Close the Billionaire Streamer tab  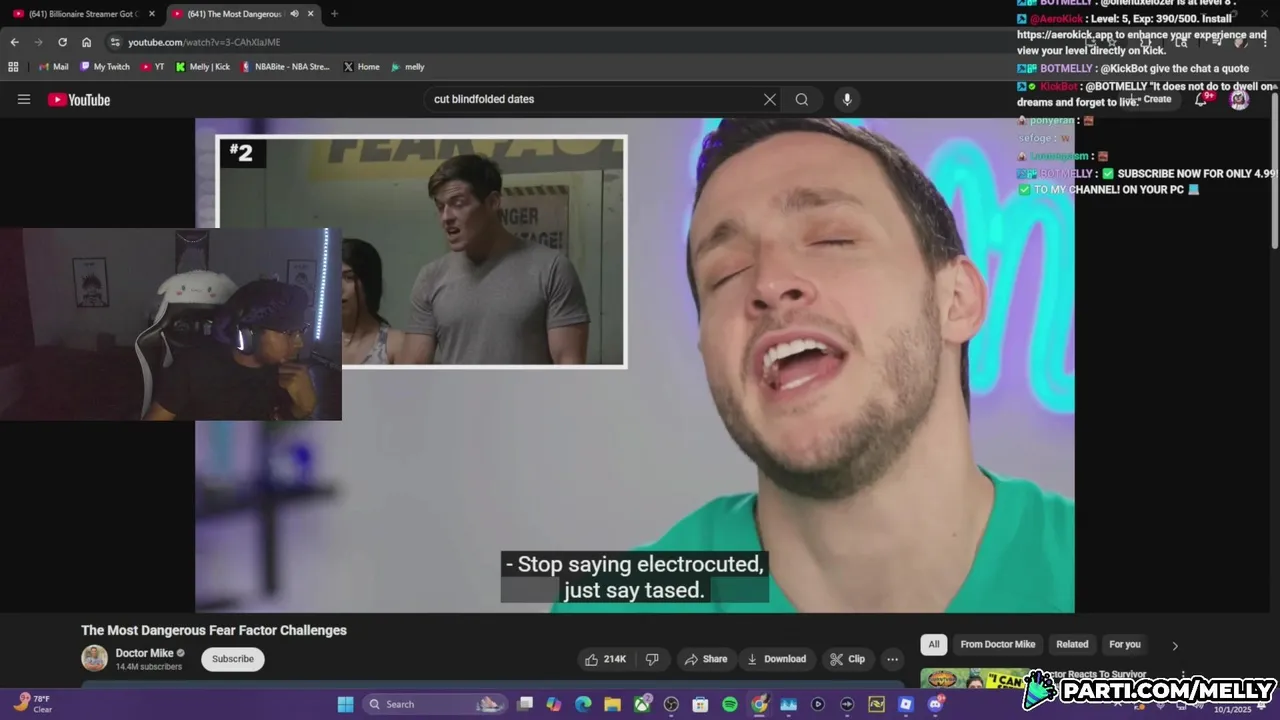point(152,14)
